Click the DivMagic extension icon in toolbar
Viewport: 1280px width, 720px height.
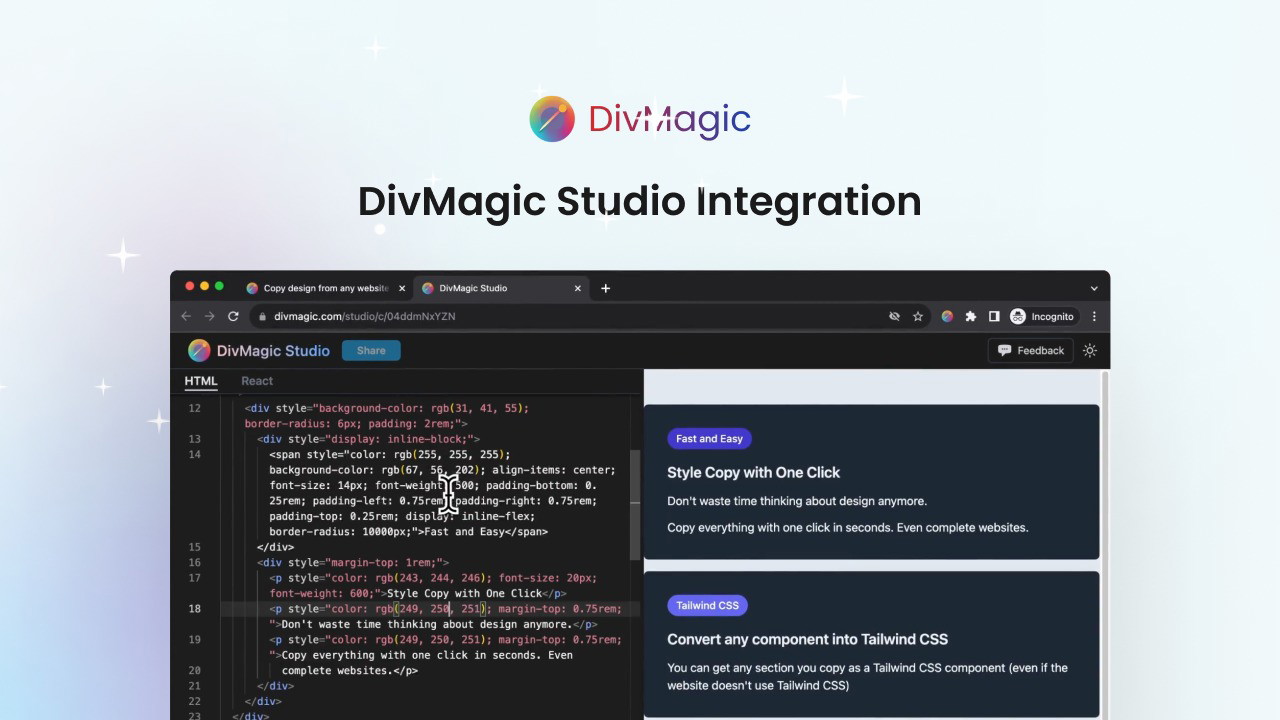pyautogui.click(x=947, y=316)
